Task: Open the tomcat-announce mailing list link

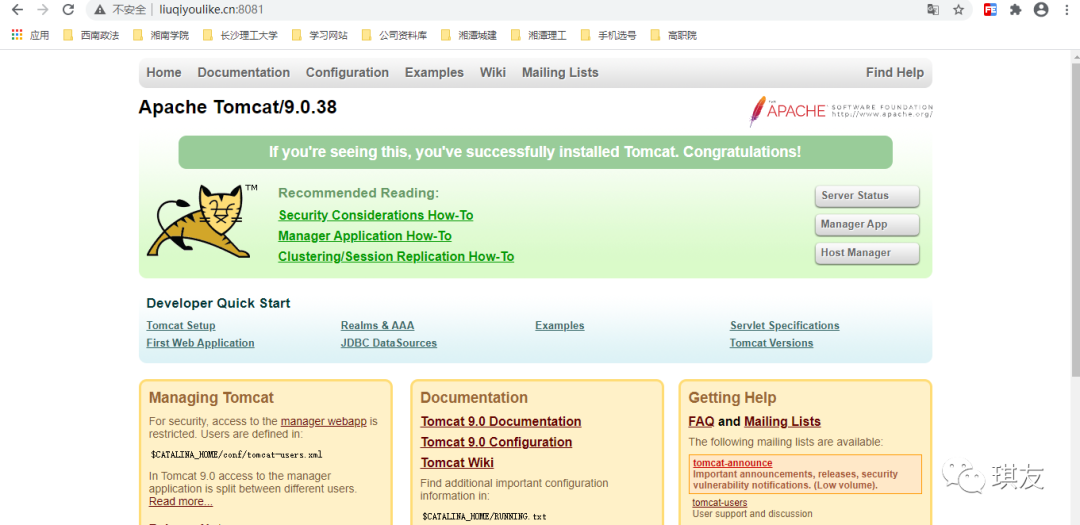Action: click(x=732, y=463)
